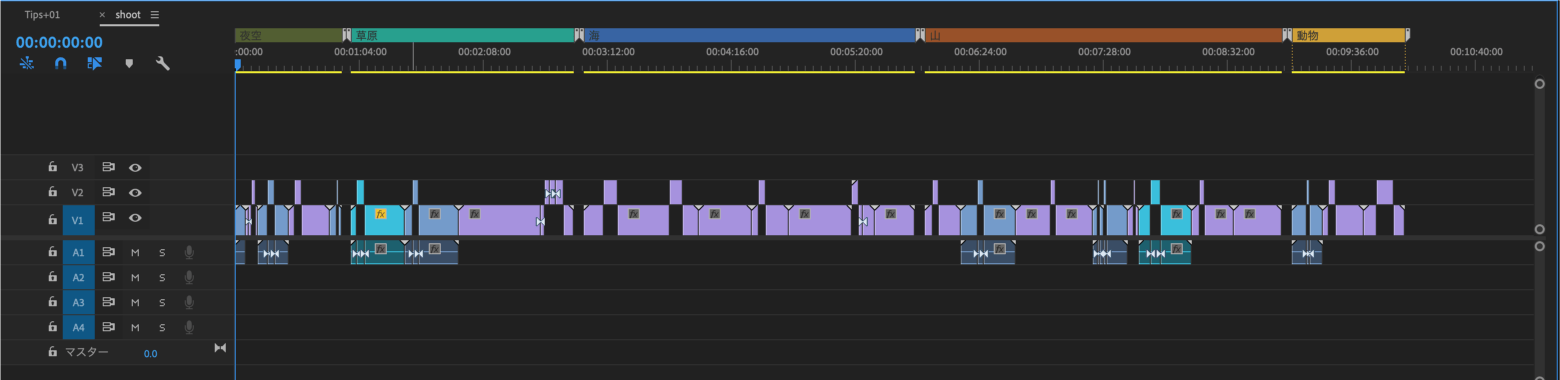
Task: Click the master track output expander icon
Action: [x=221, y=347]
